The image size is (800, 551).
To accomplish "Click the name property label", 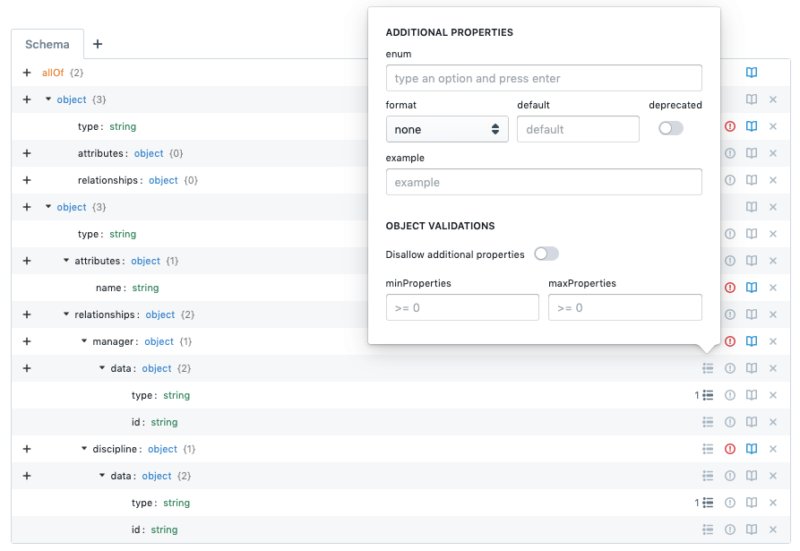I will pos(108,288).
